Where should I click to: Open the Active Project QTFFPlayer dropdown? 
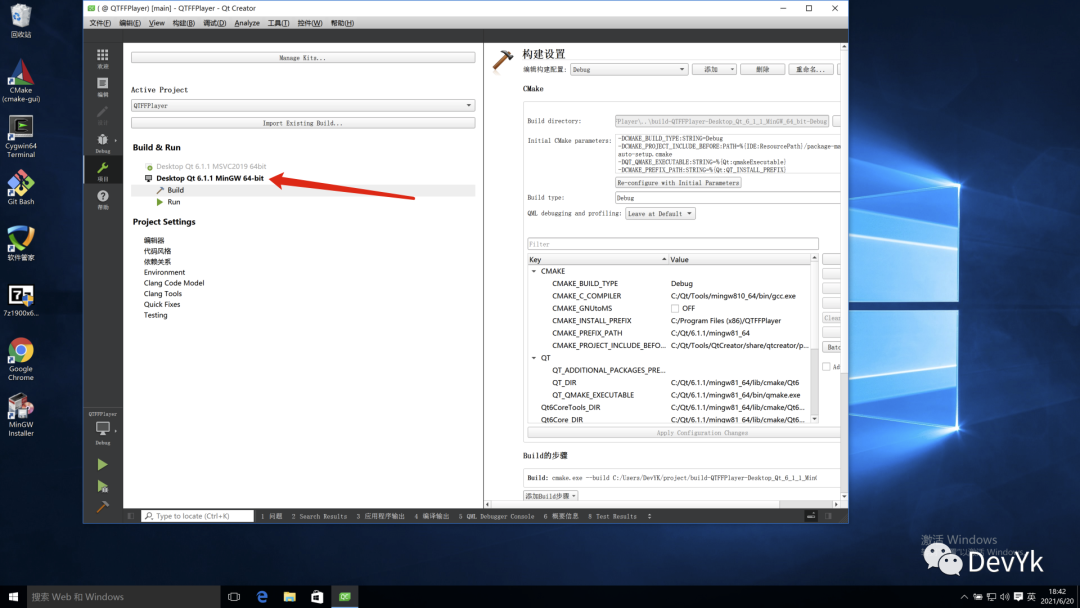[302, 105]
